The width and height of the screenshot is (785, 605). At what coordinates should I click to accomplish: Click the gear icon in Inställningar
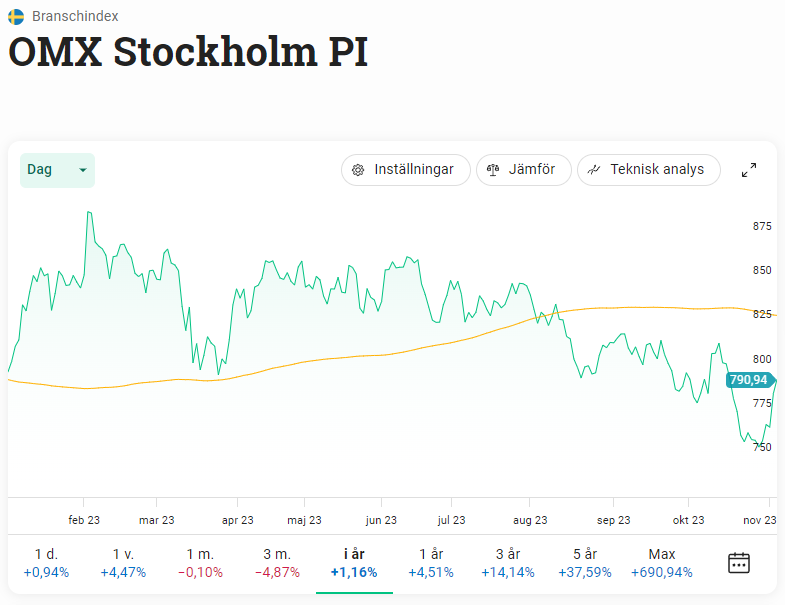click(358, 170)
